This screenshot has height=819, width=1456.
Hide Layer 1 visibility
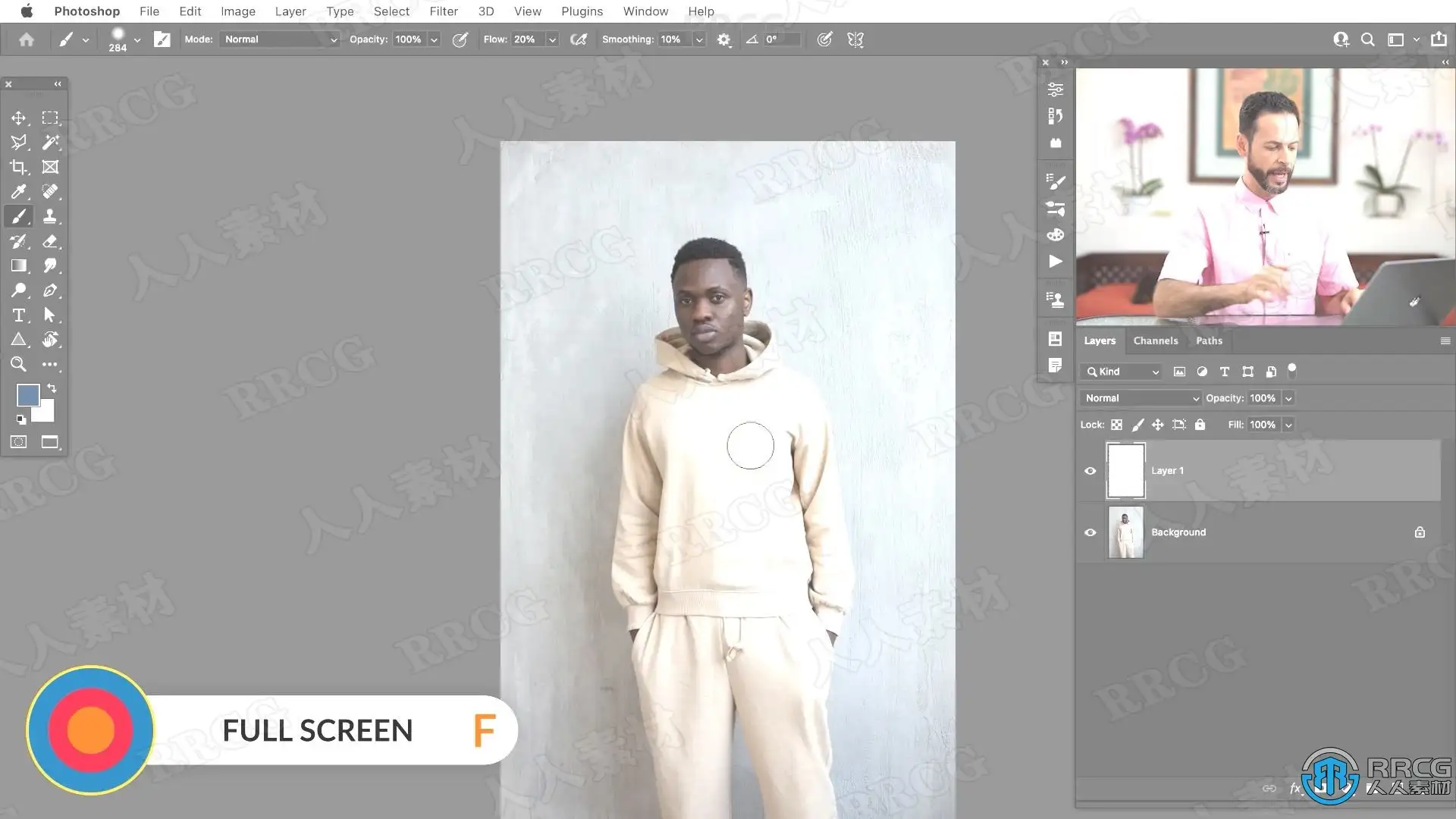1090,471
